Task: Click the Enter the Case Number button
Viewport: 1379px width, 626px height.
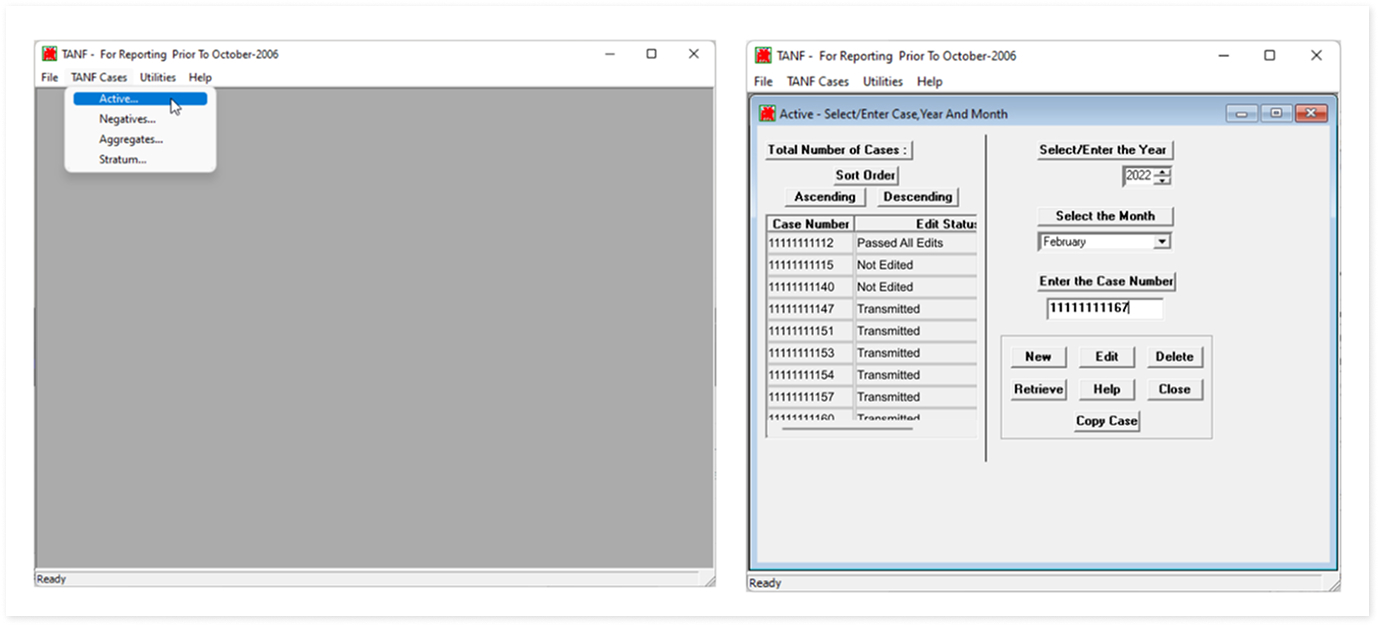Action: click(1106, 282)
